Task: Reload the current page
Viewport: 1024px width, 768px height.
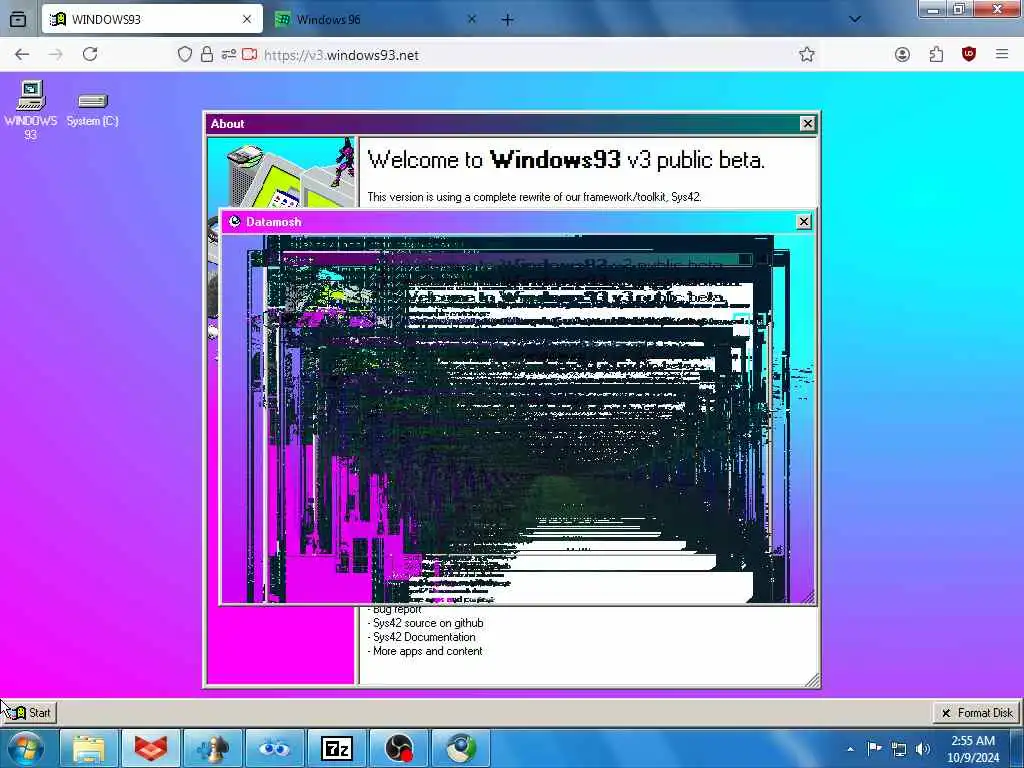Action: pos(90,54)
